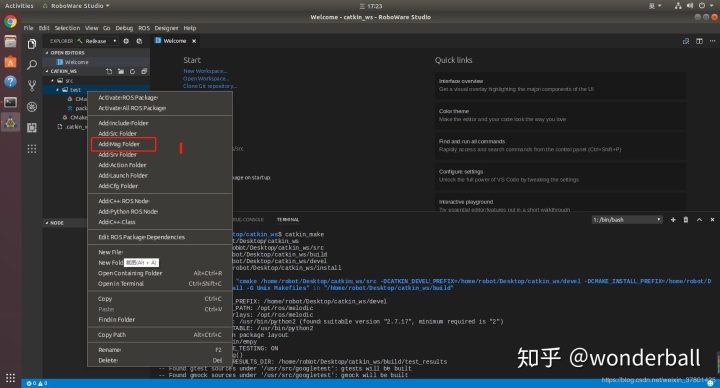720x388 pixels.
Task: Open the Explorer view in activity bar
Action: [x=32, y=44]
